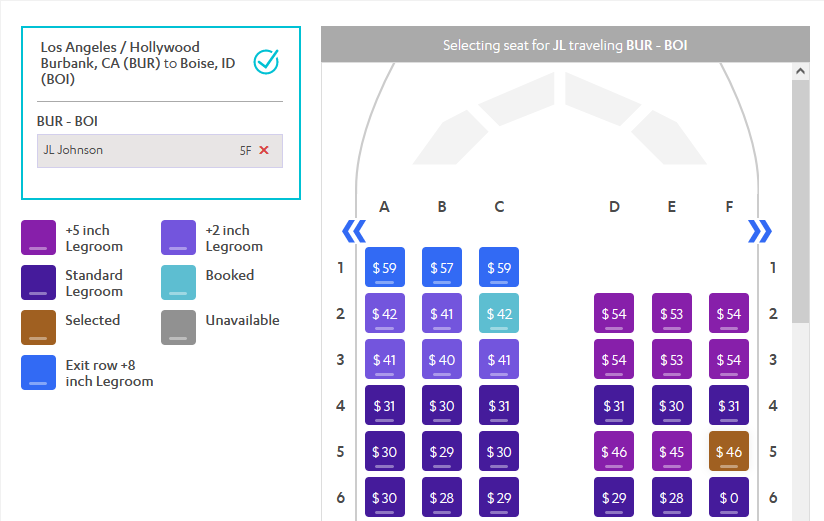The width and height of the screenshot is (824, 521).
Task: Click the booked seat 2C
Action: (x=499, y=313)
